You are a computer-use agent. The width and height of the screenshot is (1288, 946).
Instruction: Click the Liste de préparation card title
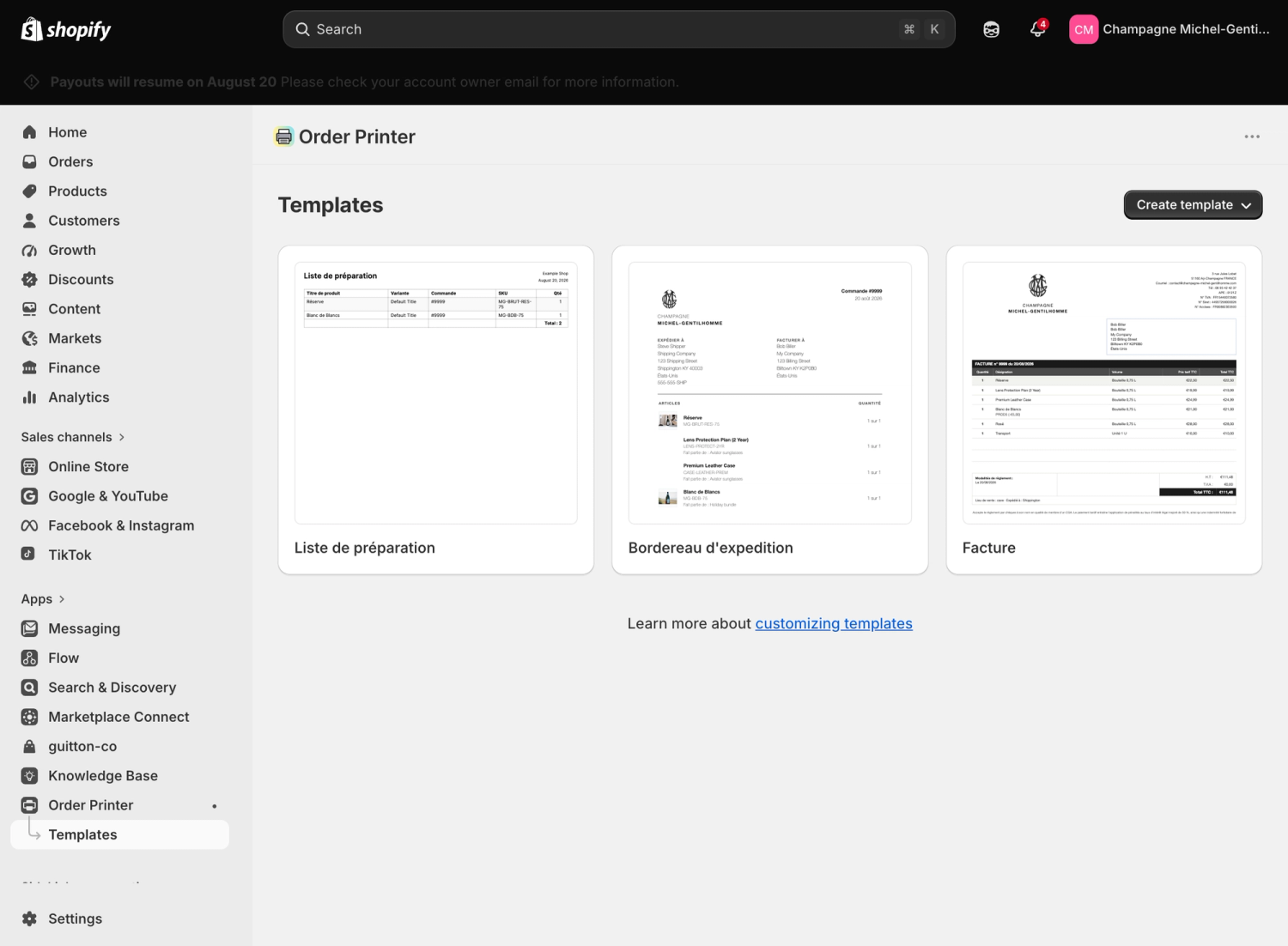click(x=365, y=548)
